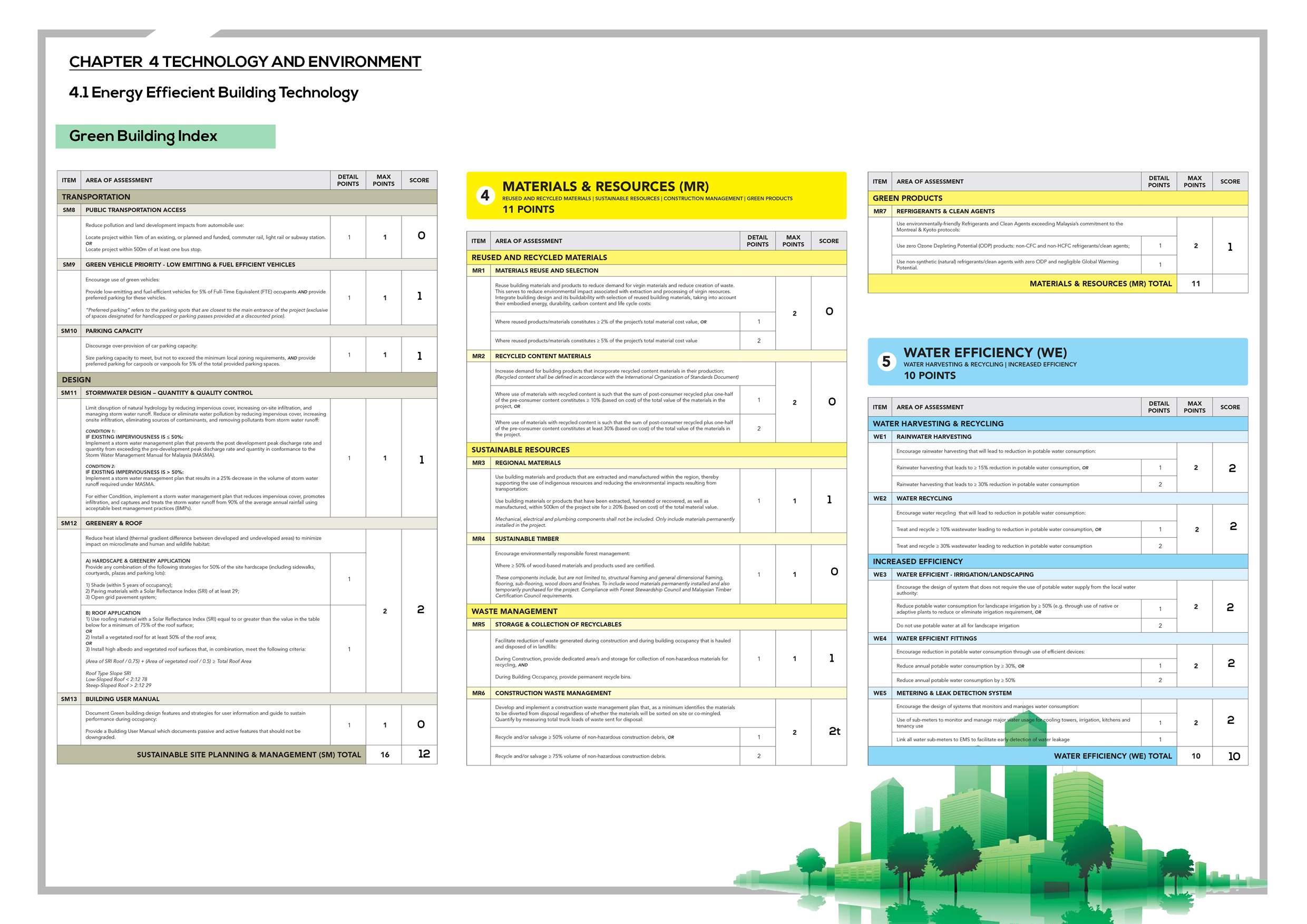
Task: Click the 4.1 Energy Efficient Building Technology subtitle
Action: point(213,93)
